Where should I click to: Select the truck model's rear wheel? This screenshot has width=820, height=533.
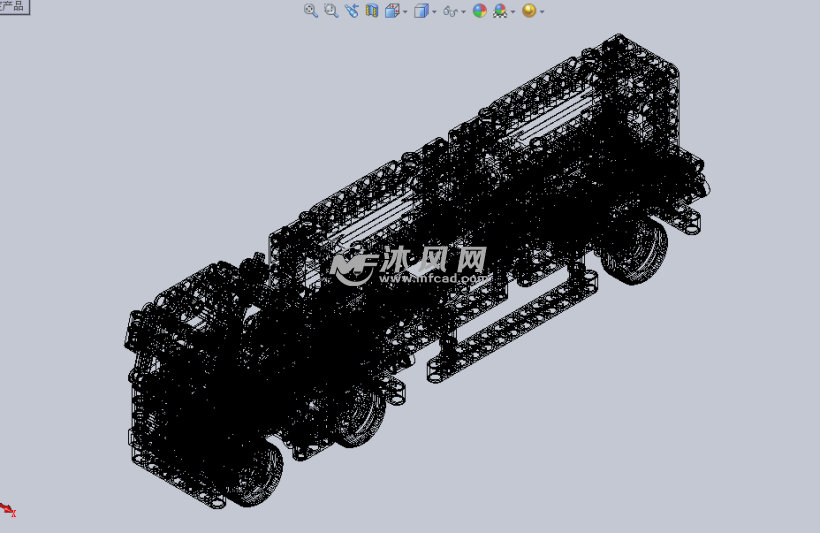click(634, 250)
